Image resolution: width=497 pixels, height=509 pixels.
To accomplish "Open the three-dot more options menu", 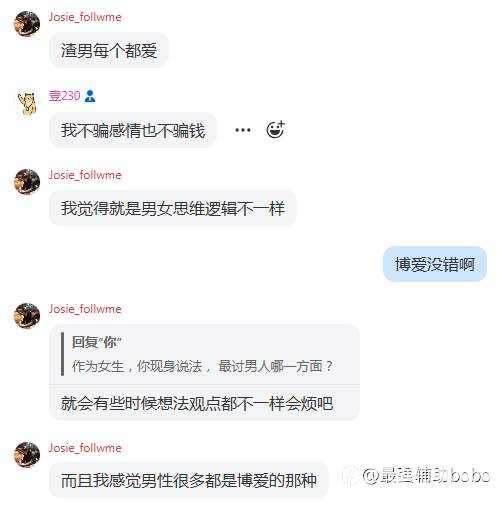I will [243, 130].
